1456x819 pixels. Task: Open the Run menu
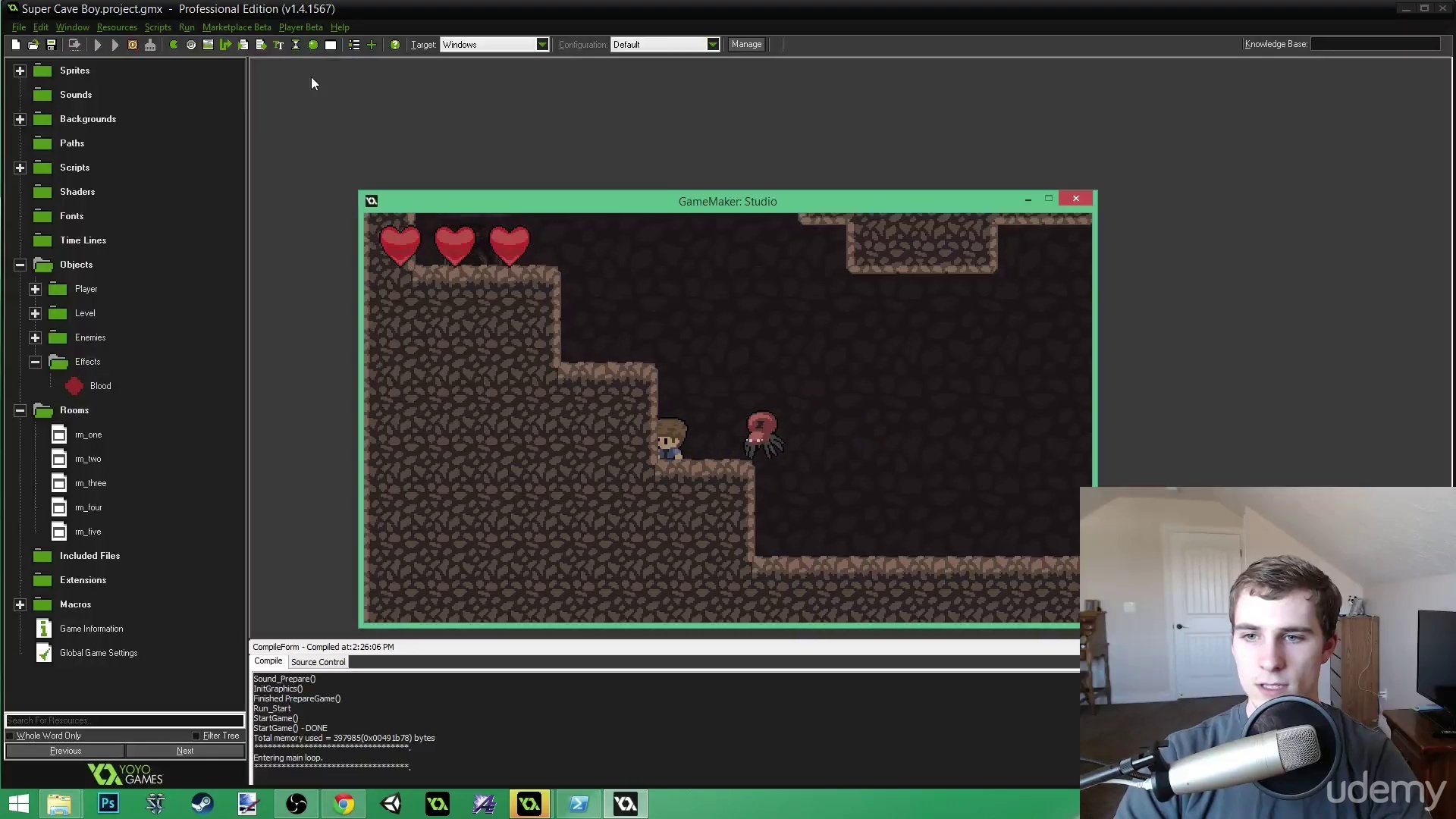pos(187,27)
